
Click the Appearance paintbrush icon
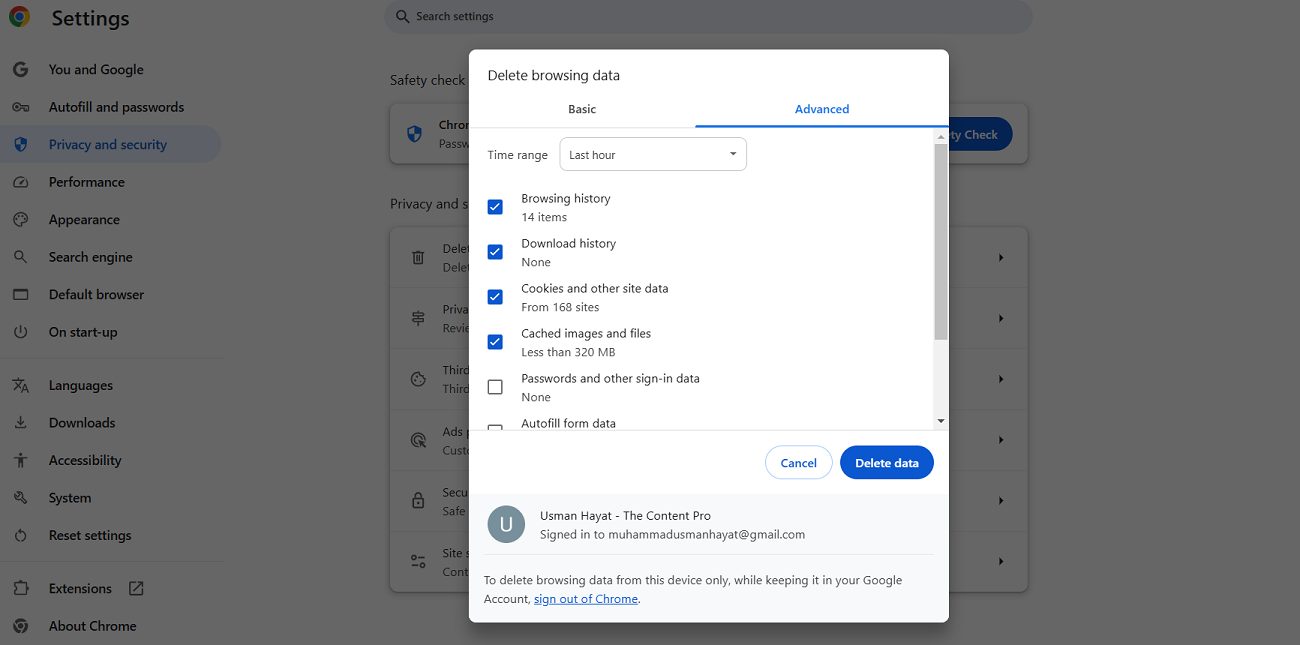point(20,219)
